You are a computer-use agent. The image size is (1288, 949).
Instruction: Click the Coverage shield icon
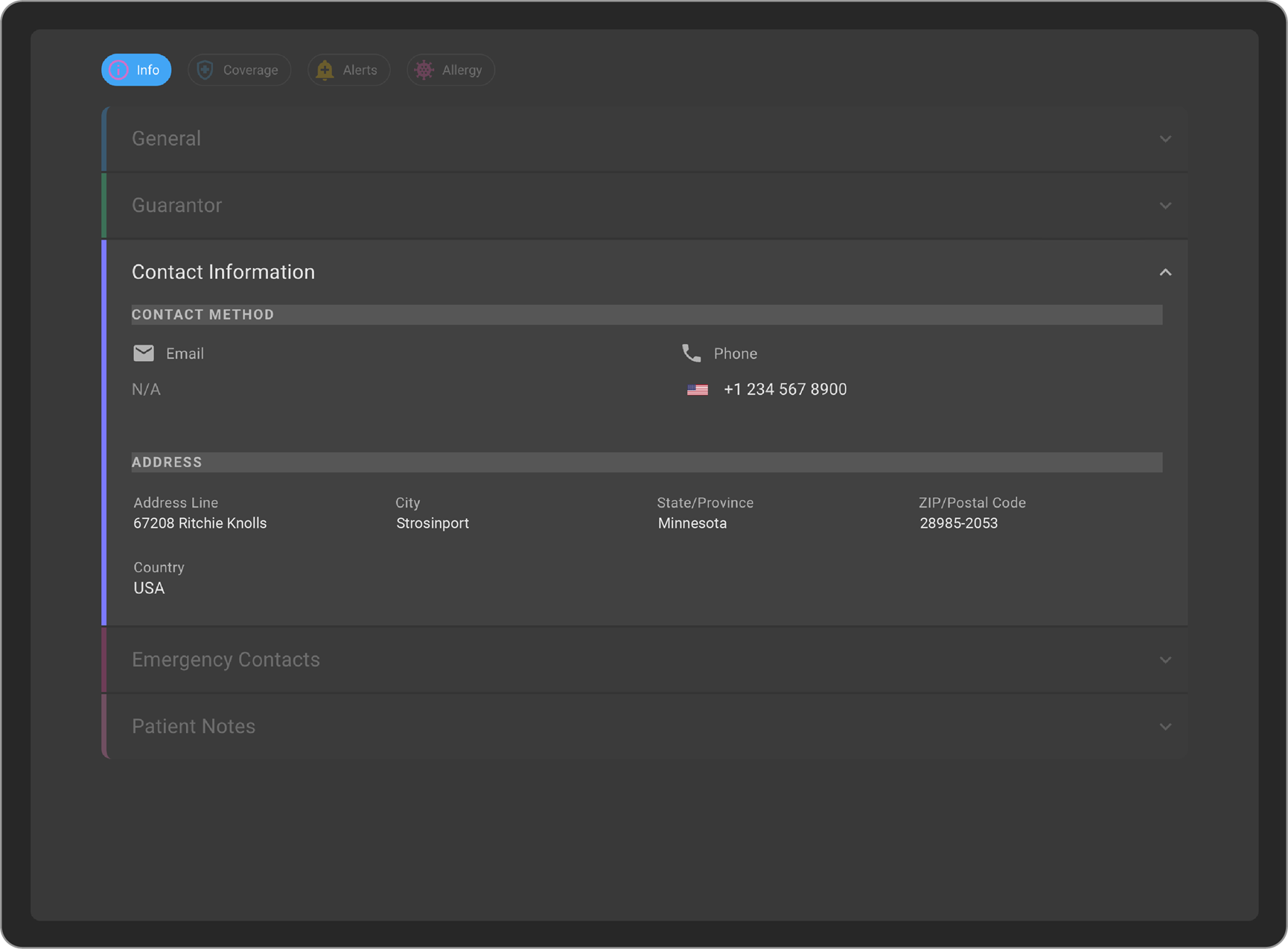[x=205, y=70]
